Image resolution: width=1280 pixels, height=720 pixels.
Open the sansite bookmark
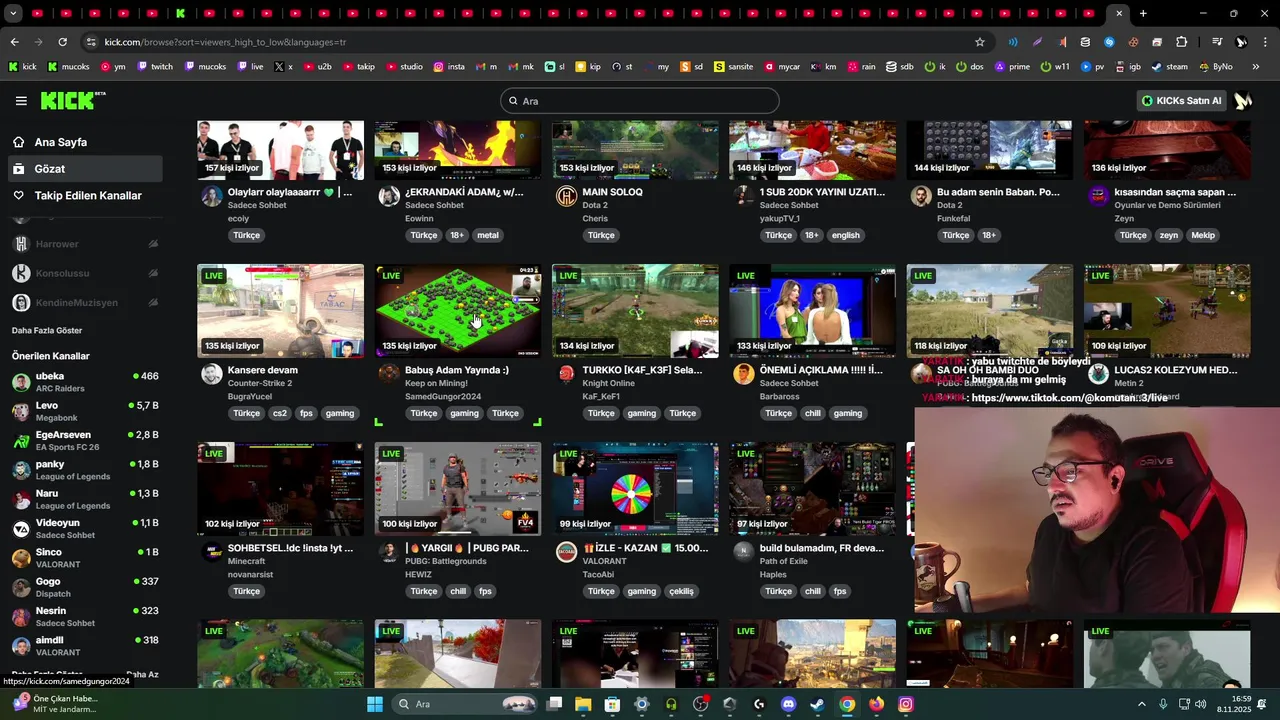[x=734, y=67]
